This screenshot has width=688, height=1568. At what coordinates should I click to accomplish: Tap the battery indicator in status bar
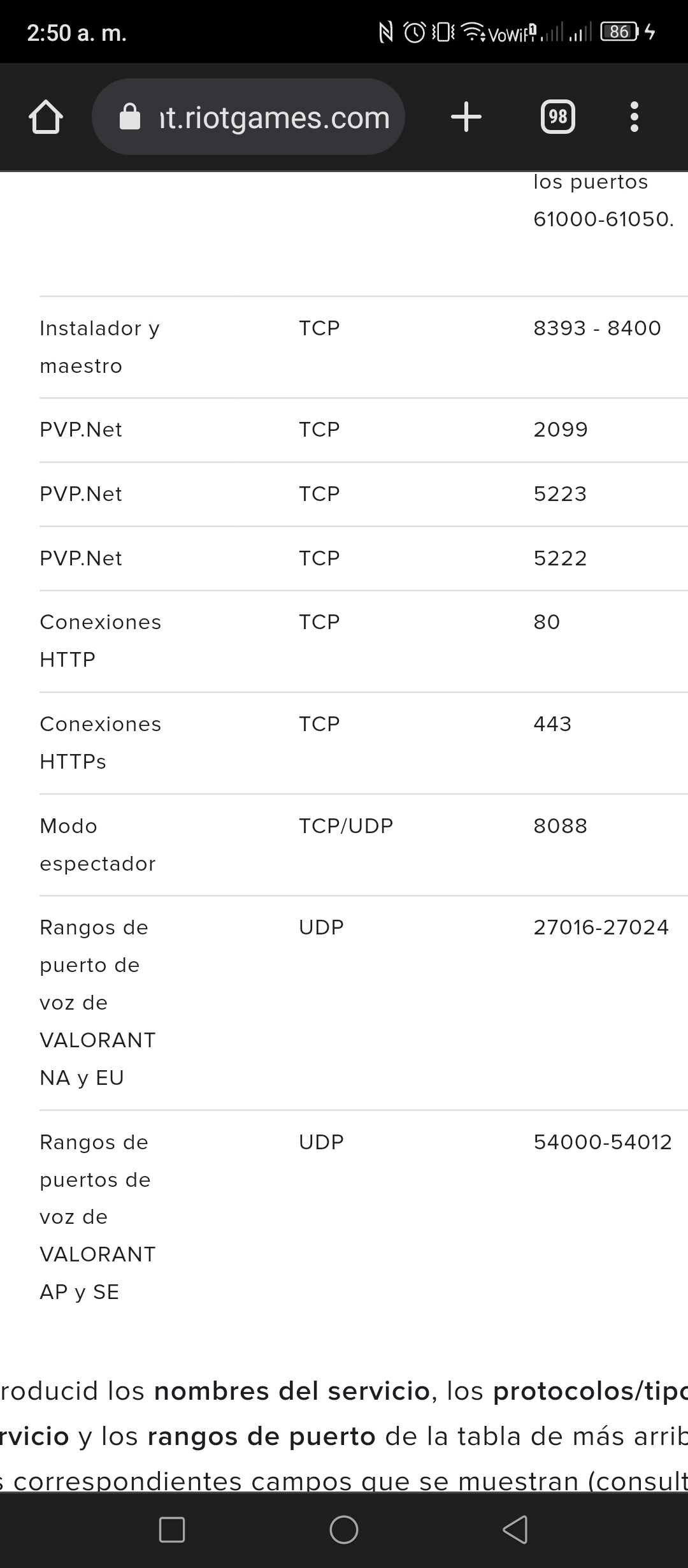pos(620,31)
